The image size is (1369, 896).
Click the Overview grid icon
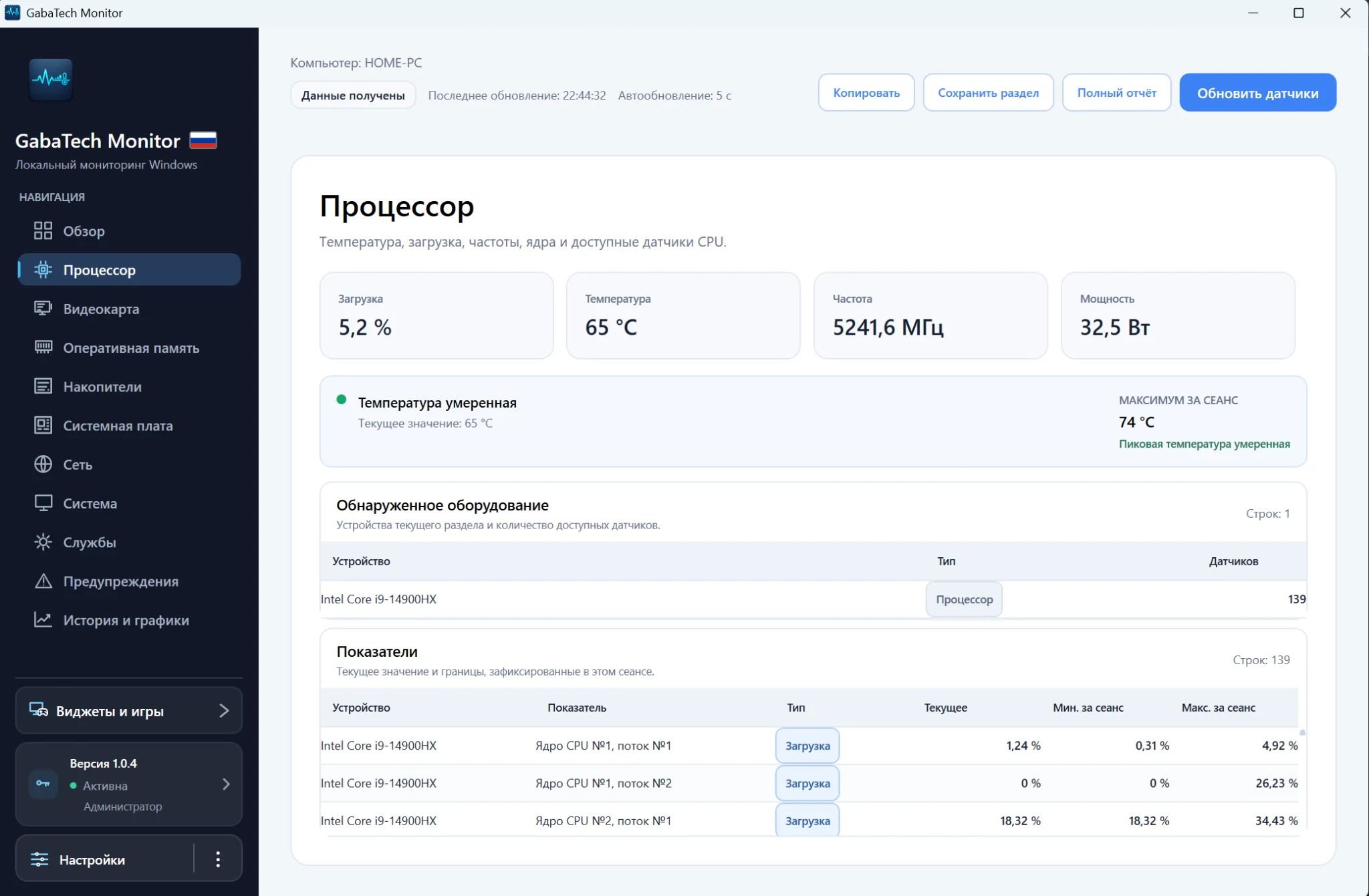click(43, 231)
